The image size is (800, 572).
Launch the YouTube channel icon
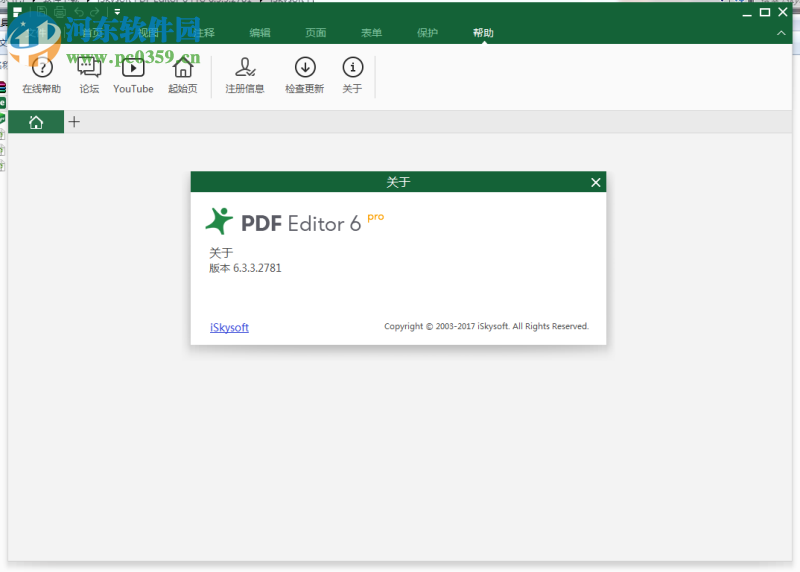click(x=133, y=76)
